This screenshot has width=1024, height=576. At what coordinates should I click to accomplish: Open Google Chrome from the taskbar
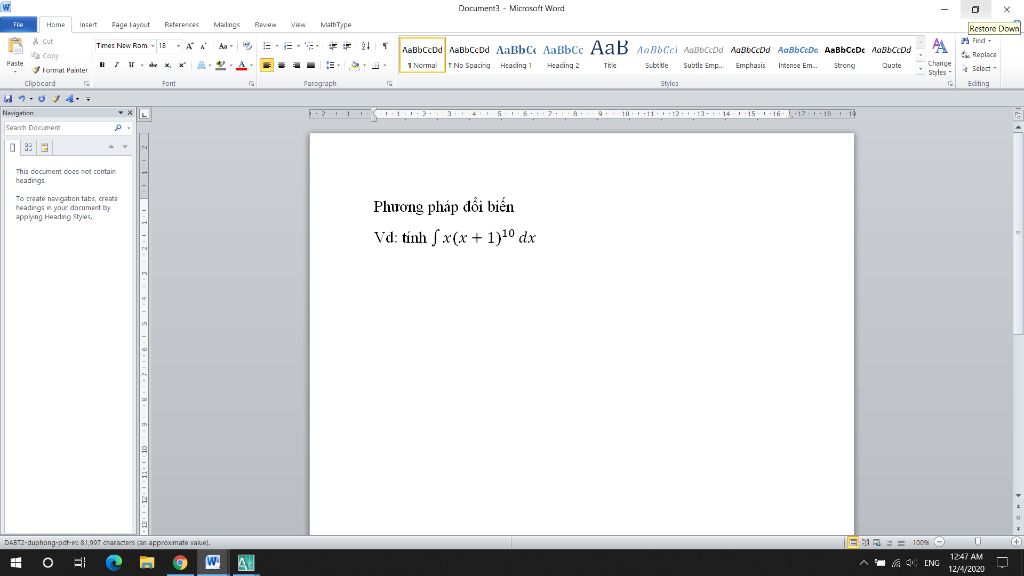pos(180,562)
